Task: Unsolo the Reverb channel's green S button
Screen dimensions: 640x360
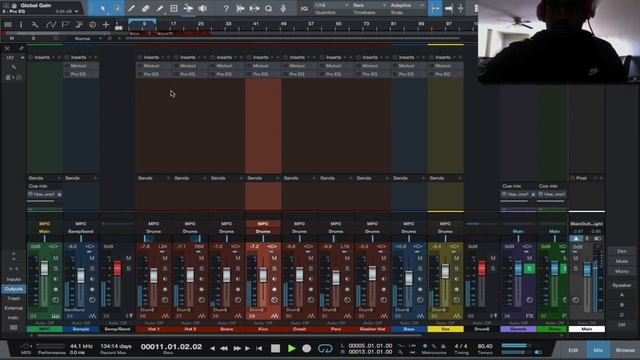Action: (x=529, y=268)
